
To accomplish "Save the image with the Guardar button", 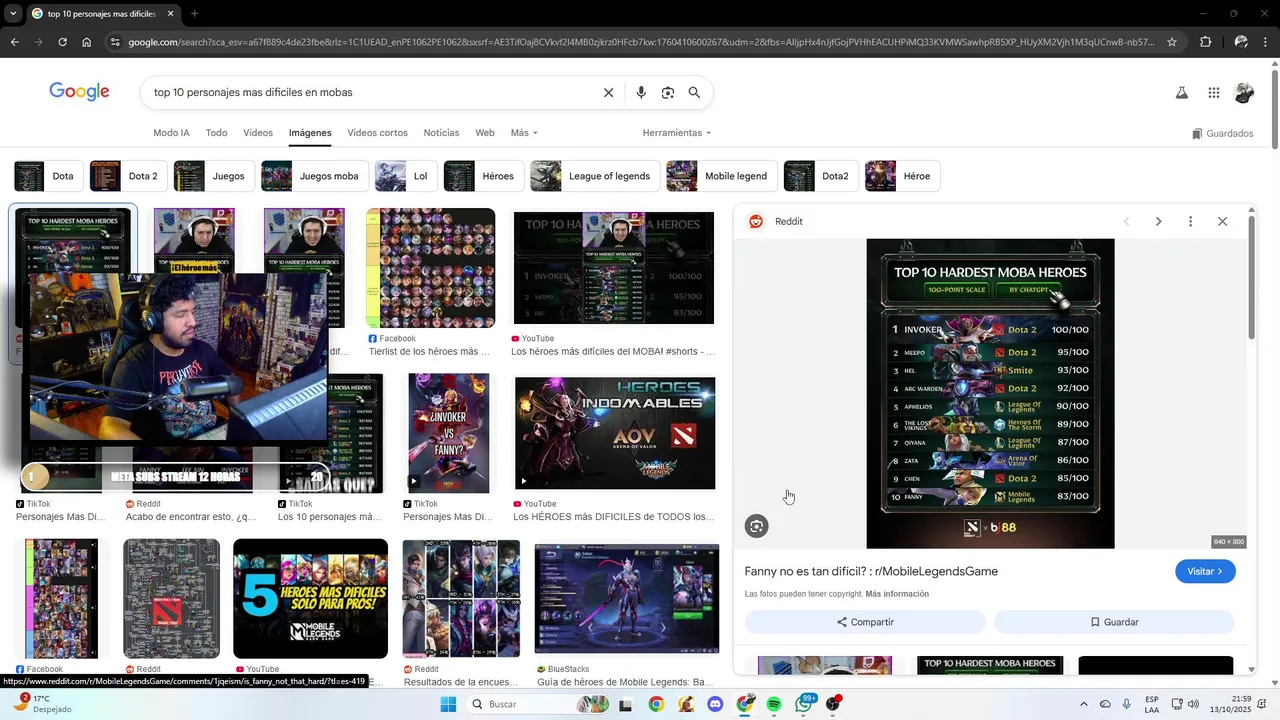I will pos(1114,622).
